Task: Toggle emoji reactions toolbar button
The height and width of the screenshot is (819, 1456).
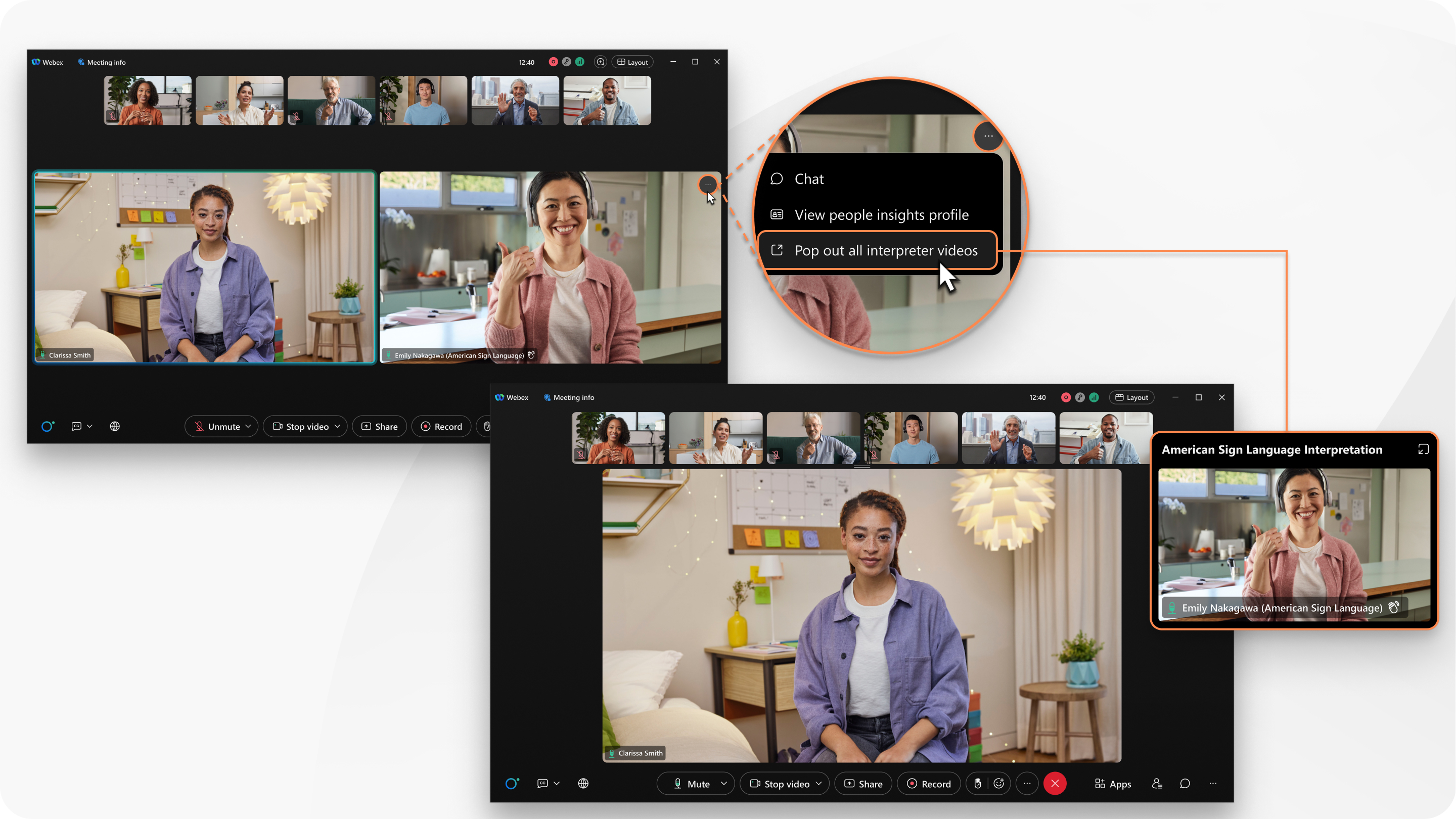Action: tap(1000, 783)
